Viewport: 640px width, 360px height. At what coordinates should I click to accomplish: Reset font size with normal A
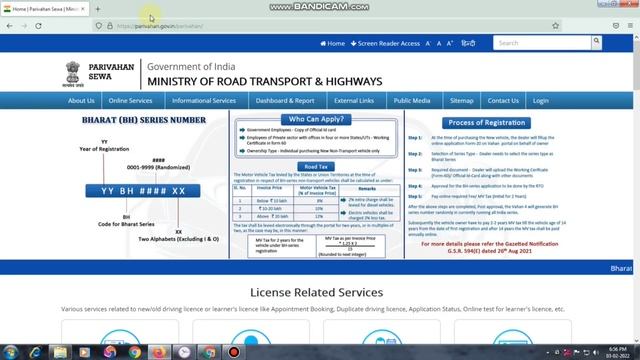click(439, 43)
